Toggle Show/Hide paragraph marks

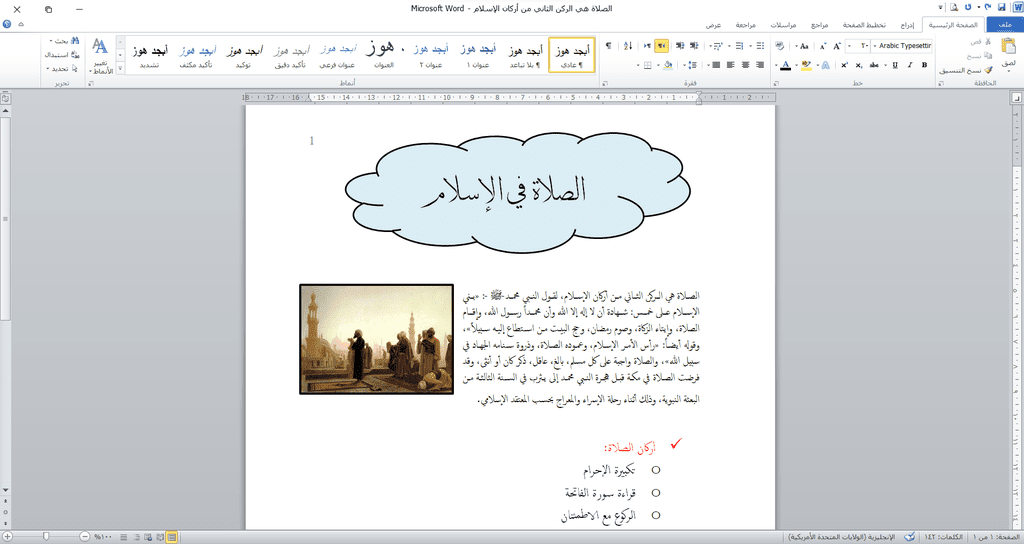pos(609,46)
